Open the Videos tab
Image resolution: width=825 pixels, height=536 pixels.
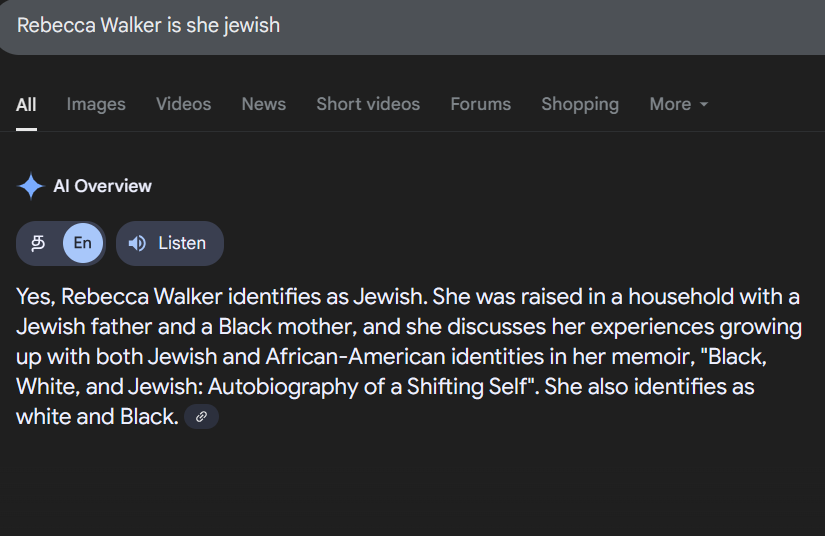click(184, 104)
